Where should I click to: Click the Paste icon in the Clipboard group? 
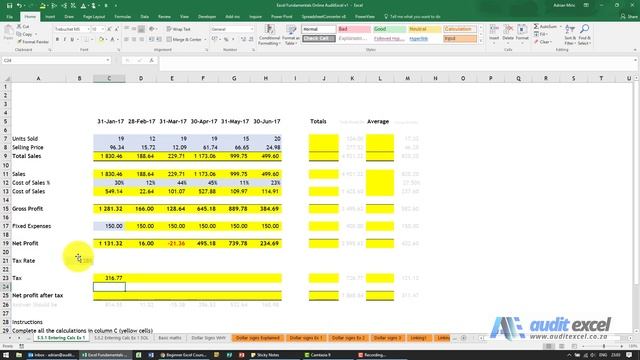tap(8, 33)
